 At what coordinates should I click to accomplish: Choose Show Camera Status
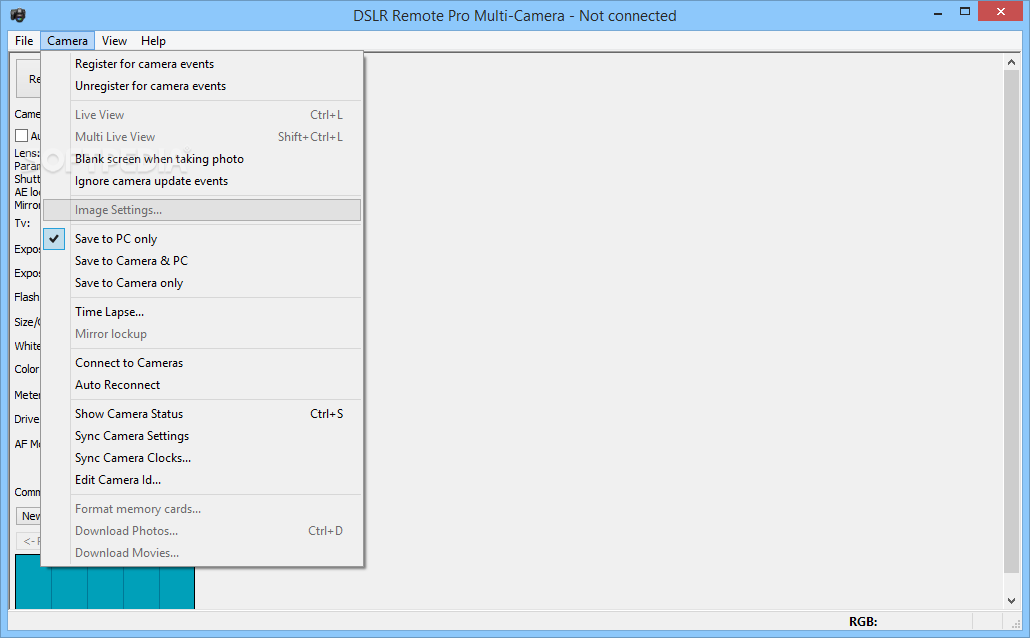coord(202,414)
